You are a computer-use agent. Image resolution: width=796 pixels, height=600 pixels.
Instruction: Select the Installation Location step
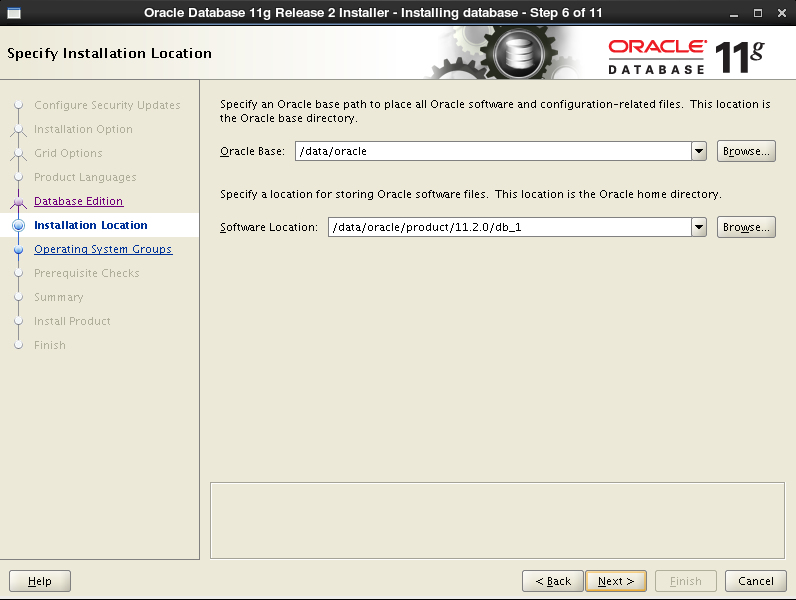tap(91, 225)
